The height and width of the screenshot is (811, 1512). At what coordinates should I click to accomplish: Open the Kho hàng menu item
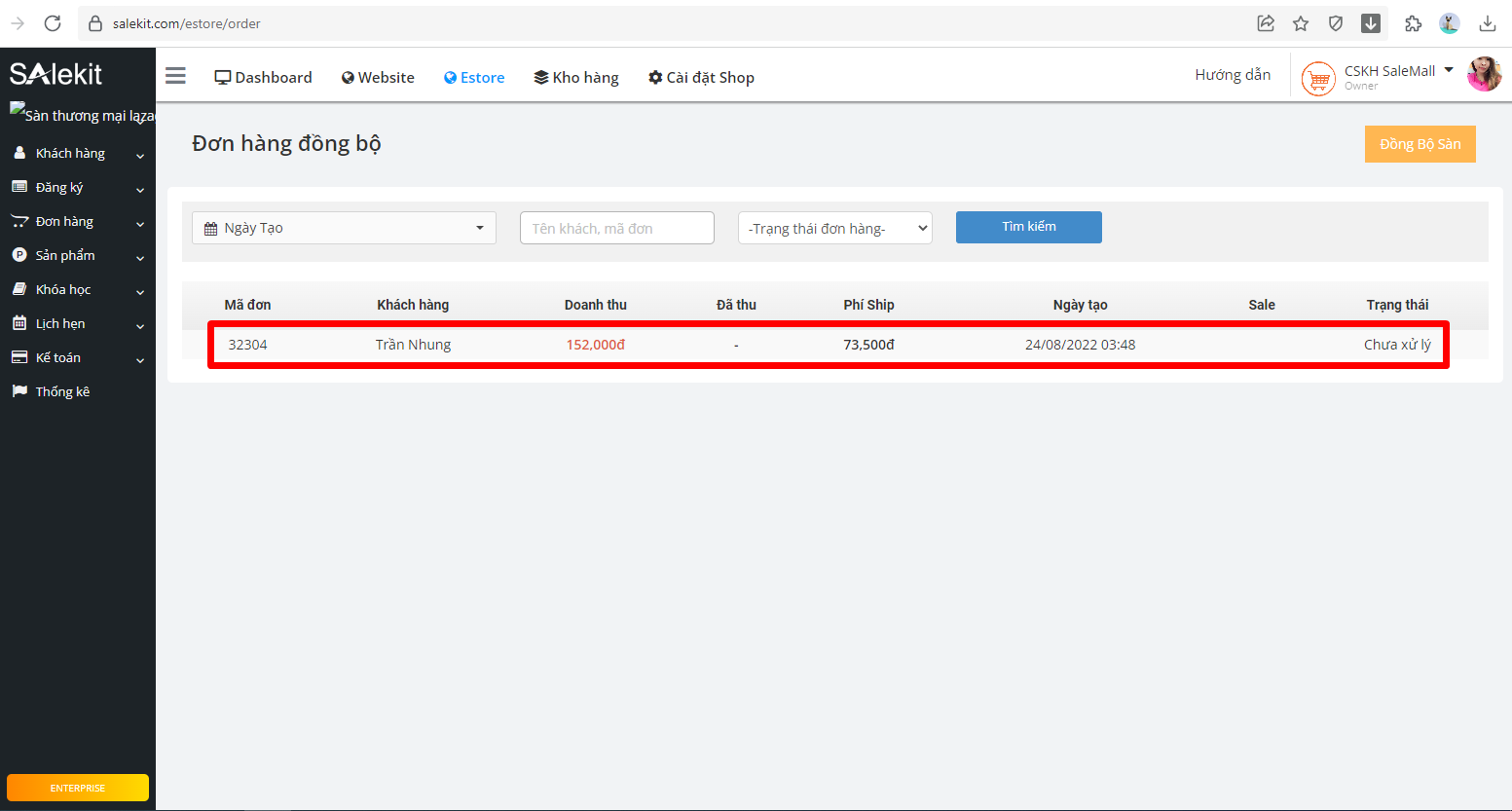coord(576,78)
